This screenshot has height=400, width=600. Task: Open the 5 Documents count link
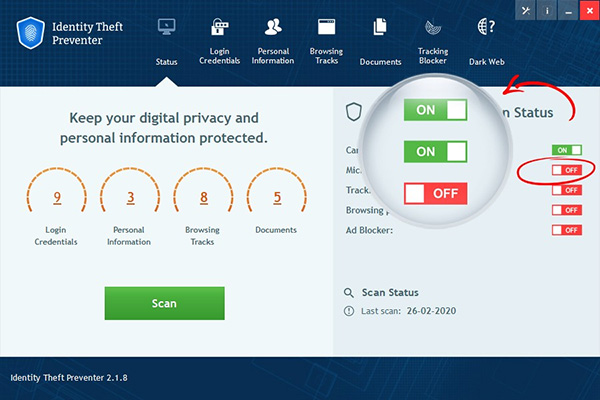277,197
